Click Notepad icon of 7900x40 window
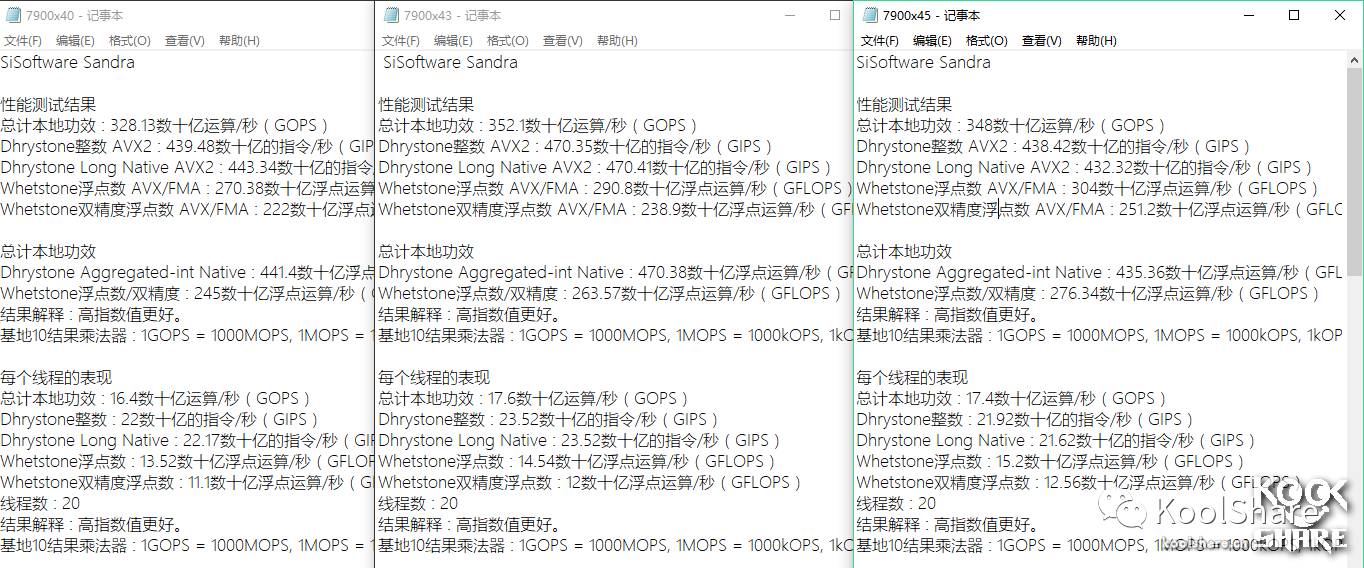Image resolution: width=1364 pixels, height=568 pixels. click(x=11, y=15)
